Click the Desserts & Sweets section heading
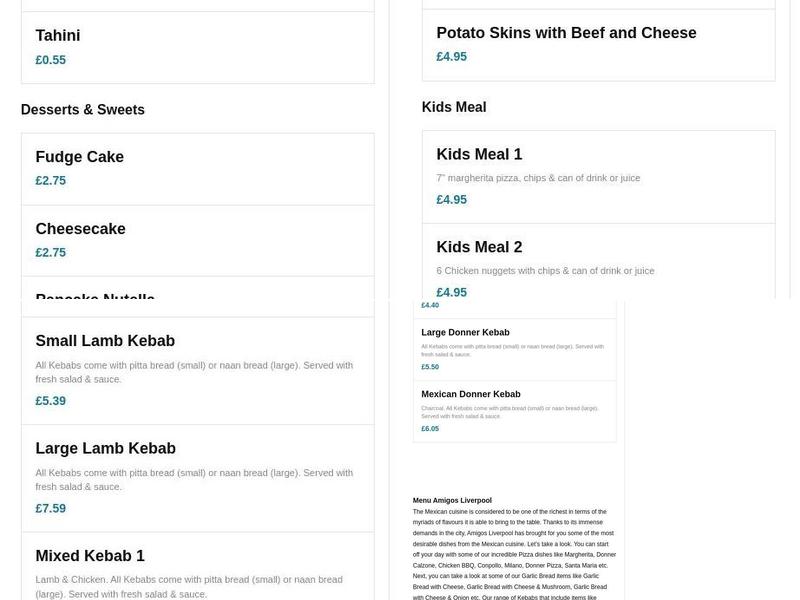This screenshot has height=600, width=800. pos(83,110)
